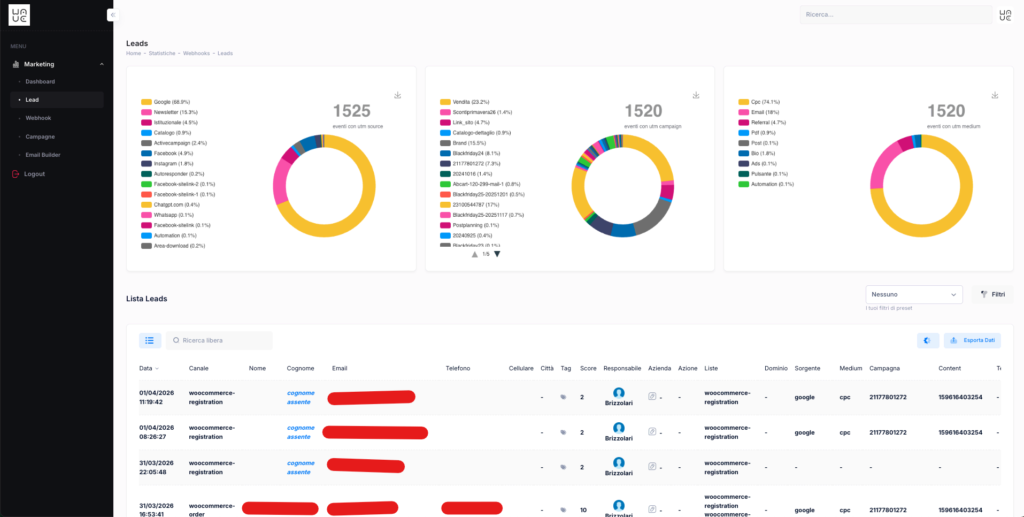Toggle Google series in source legend
Viewport: 1024px width, 517px height.
click(x=165, y=102)
